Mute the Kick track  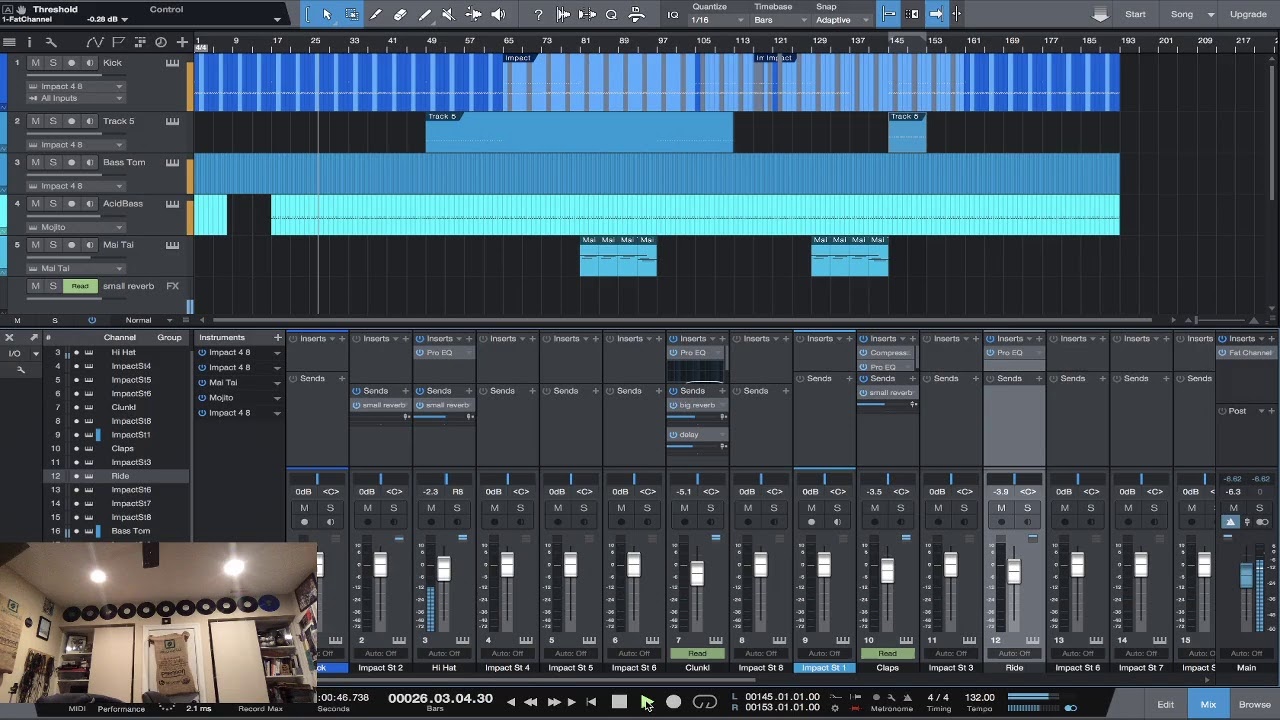tap(35, 63)
